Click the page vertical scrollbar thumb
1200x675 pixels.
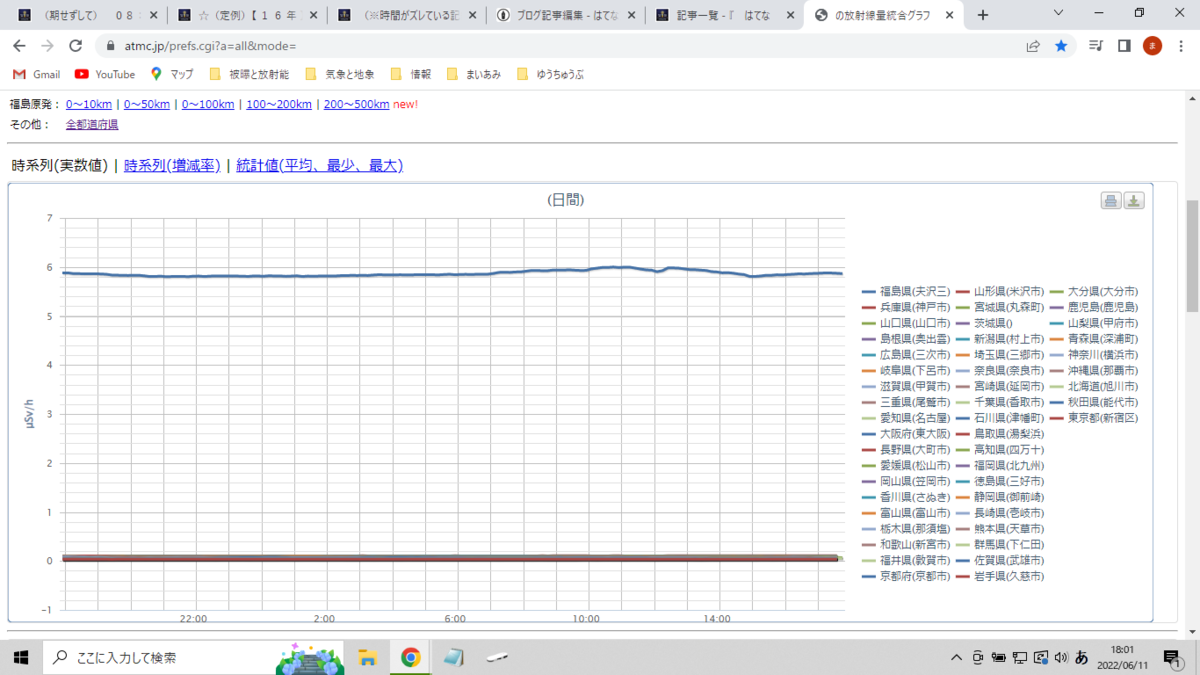(1191, 257)
